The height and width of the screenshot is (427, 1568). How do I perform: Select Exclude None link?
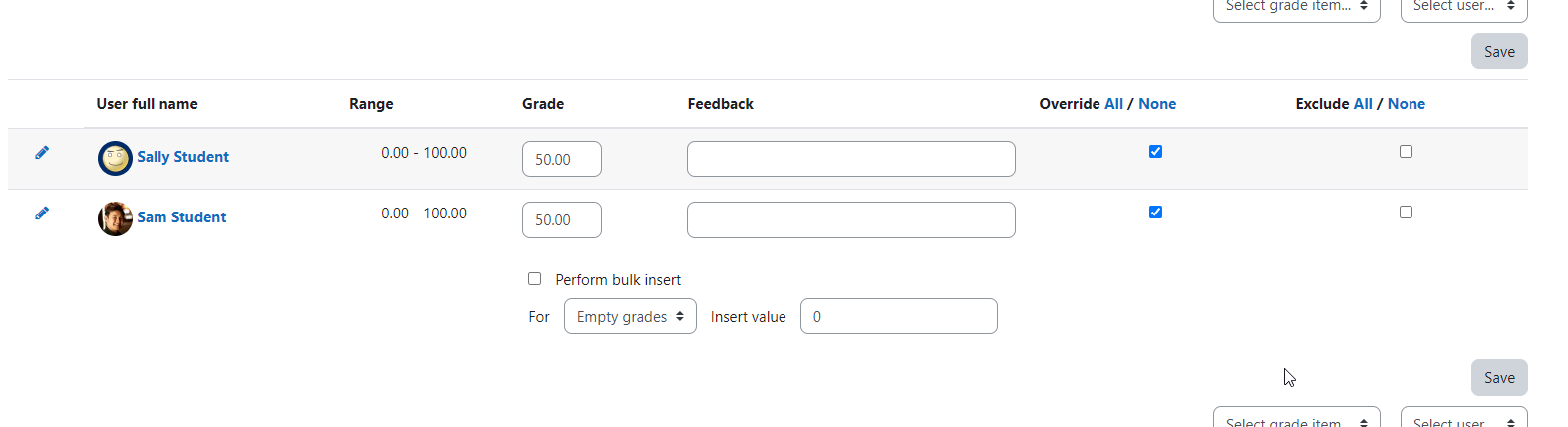[1406, 104]
